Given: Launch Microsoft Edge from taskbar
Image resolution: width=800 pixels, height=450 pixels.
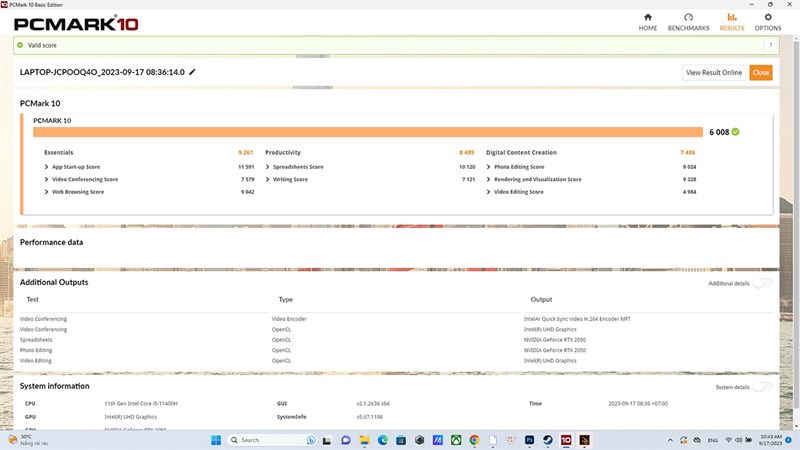Looking at the screenshot, I should (383, 440).
